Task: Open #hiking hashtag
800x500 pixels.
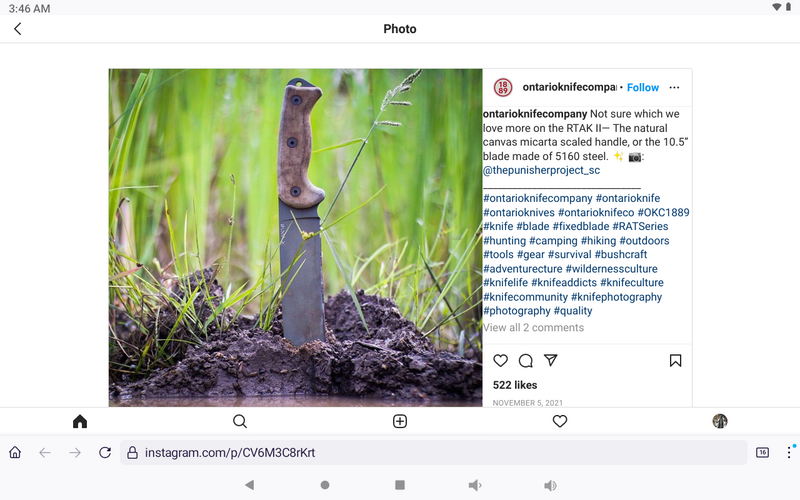Action: [x=598, y=241]
